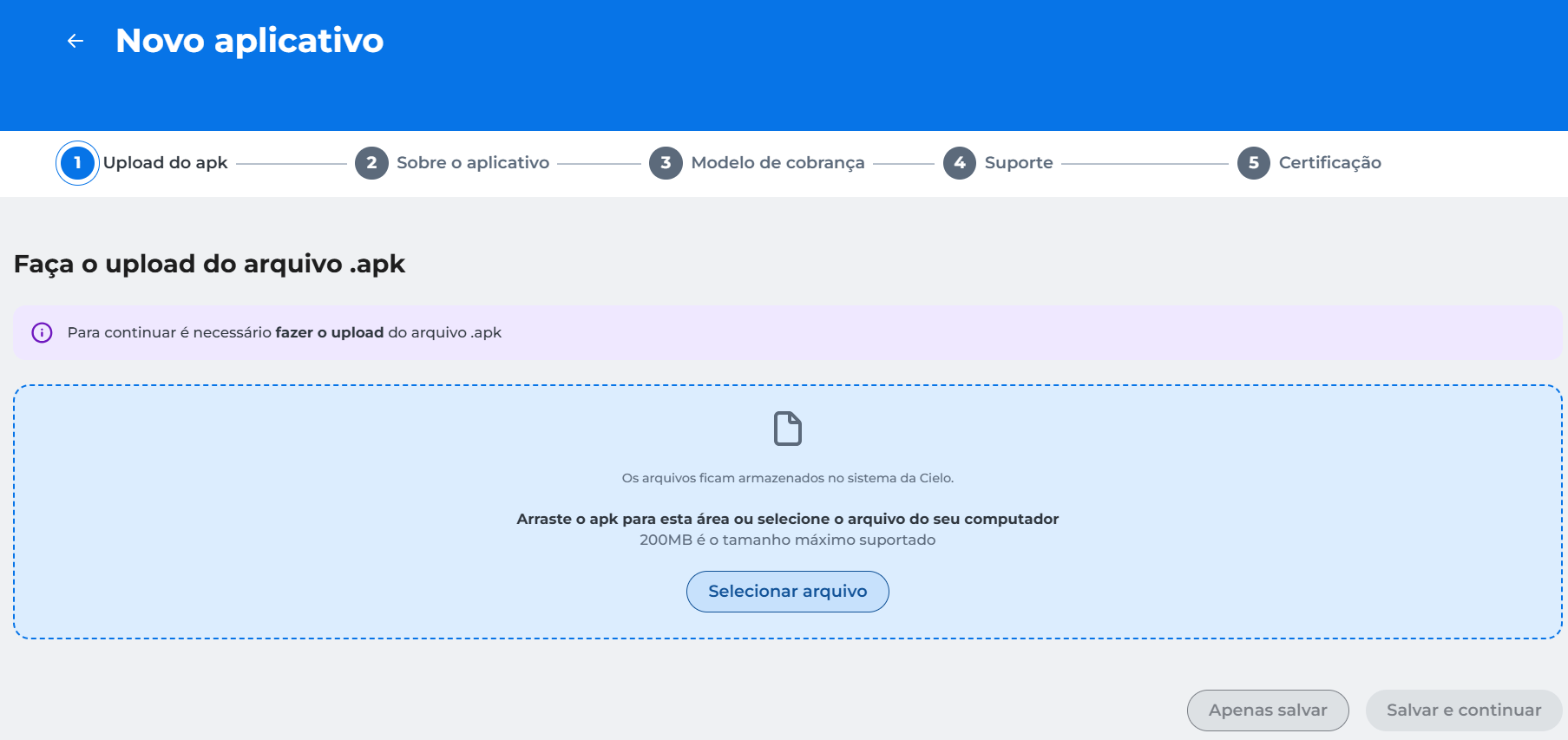Click the purple info icon in the notice
The width and height of the screenshot is (1568, 740).
[x=42, y=332]
